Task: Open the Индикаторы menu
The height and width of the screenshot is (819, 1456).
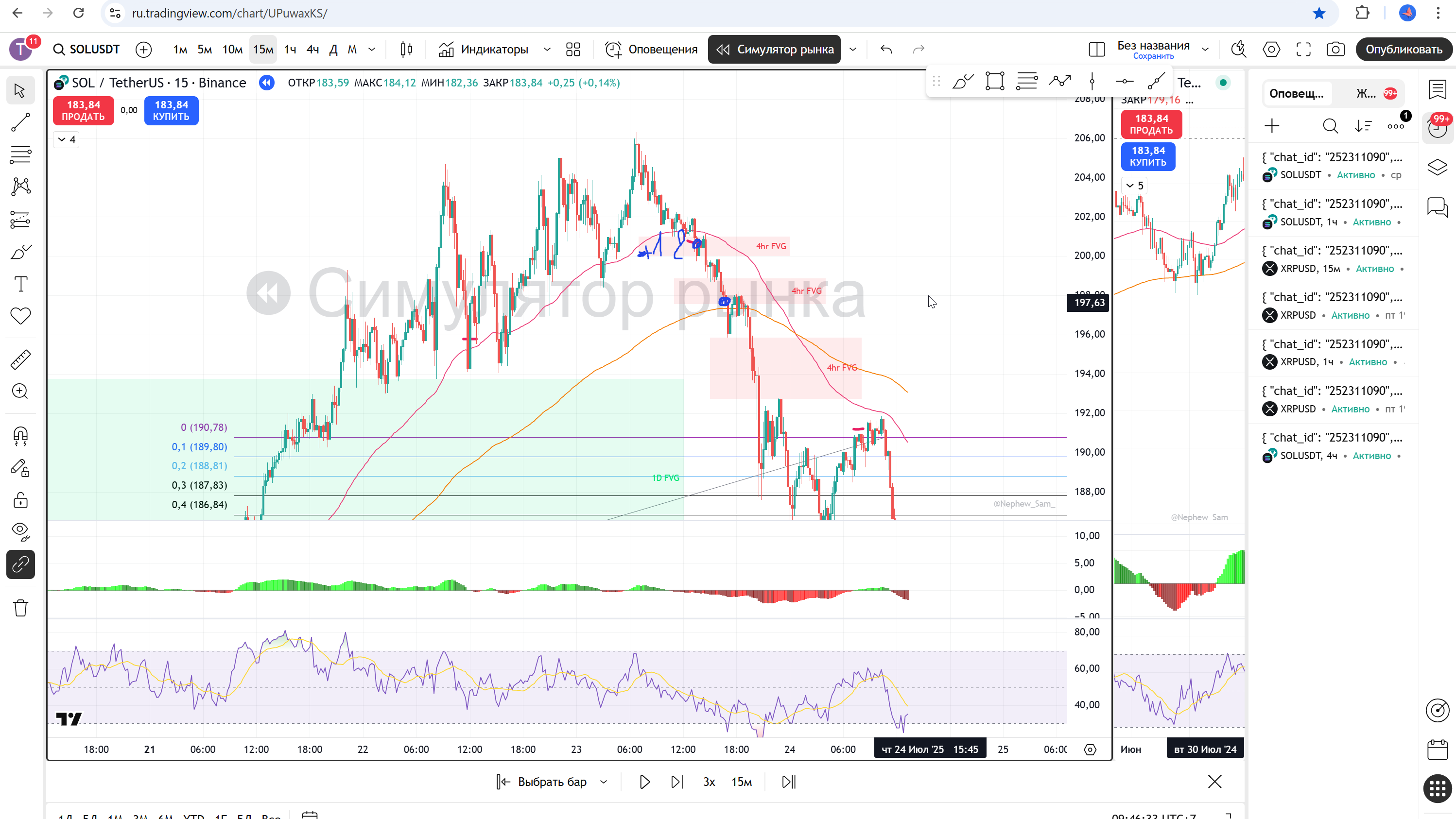Action: (484, 50)
